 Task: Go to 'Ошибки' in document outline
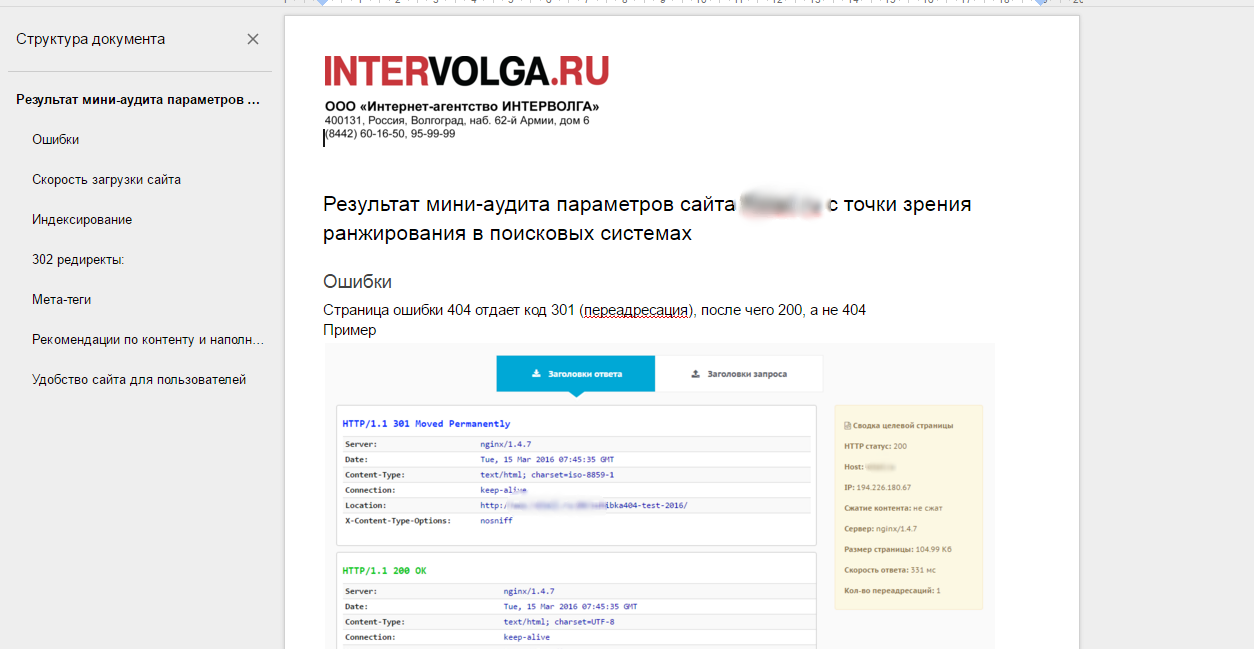[56, 140]
